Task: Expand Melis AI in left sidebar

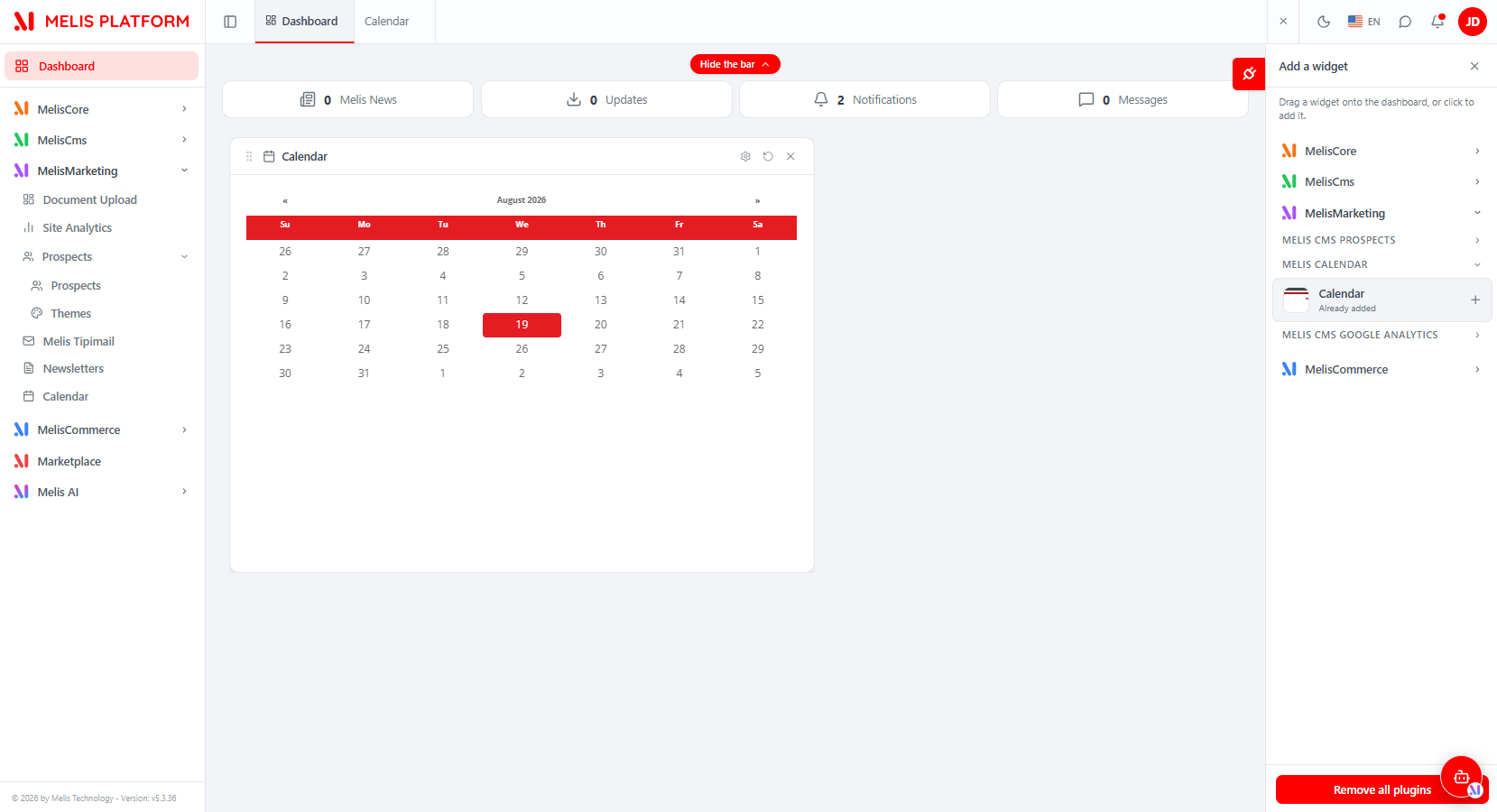Action: [101, 492]
